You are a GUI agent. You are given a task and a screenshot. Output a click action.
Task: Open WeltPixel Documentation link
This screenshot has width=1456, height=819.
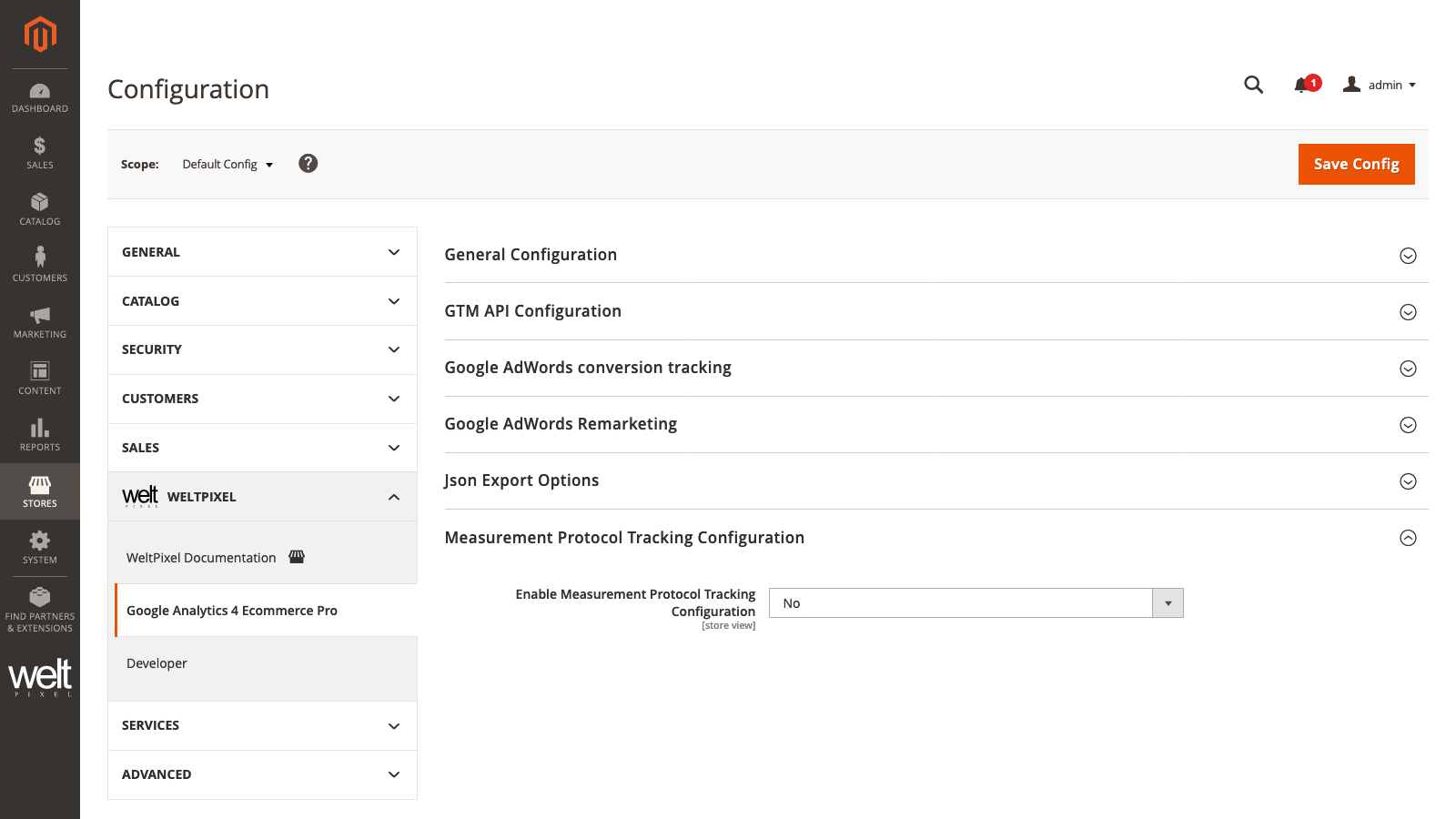pos(201,558)
